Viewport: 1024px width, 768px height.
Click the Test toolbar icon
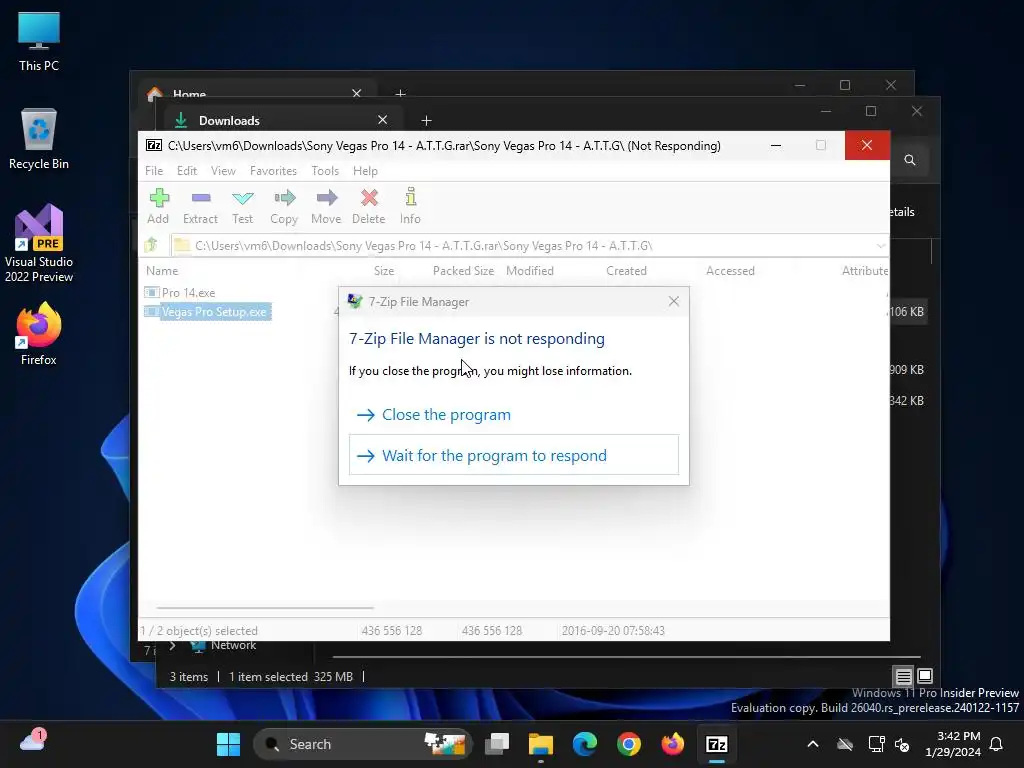[242, 206]
